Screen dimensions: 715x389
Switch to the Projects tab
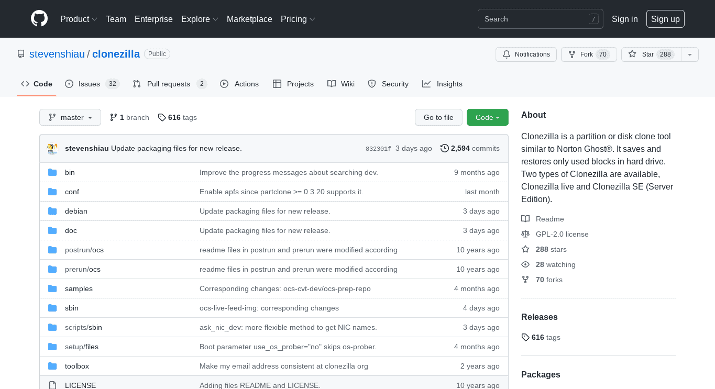293,84
